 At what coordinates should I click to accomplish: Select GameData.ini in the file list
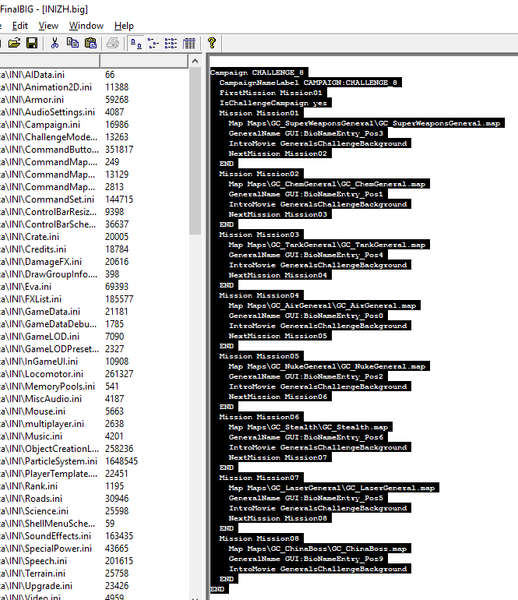pyautogui.click(x=52, y=311)
